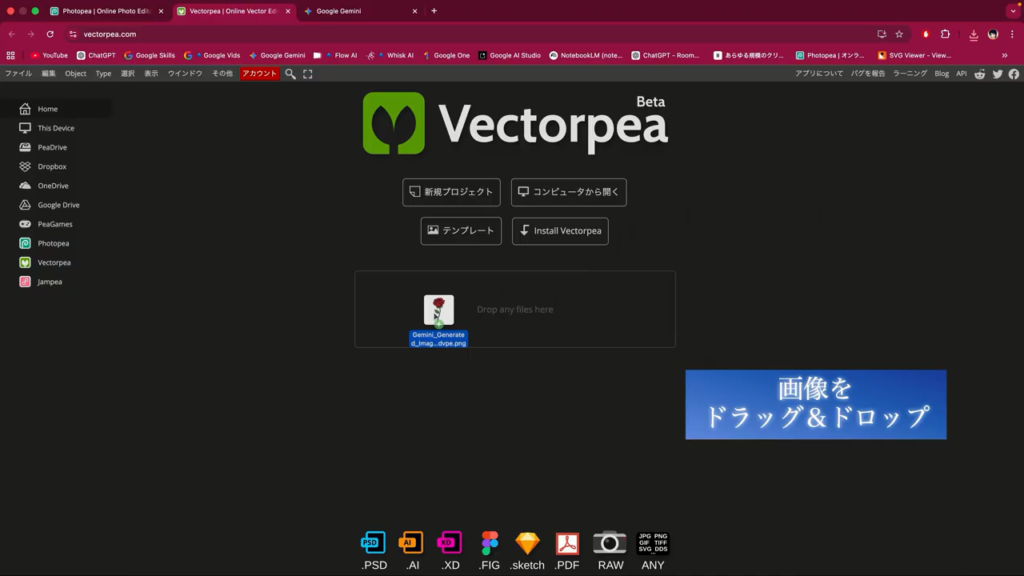Open the ファイル menu
Image resolution: width=1024 pixels, height=576 pixels.
click(18, 74)
